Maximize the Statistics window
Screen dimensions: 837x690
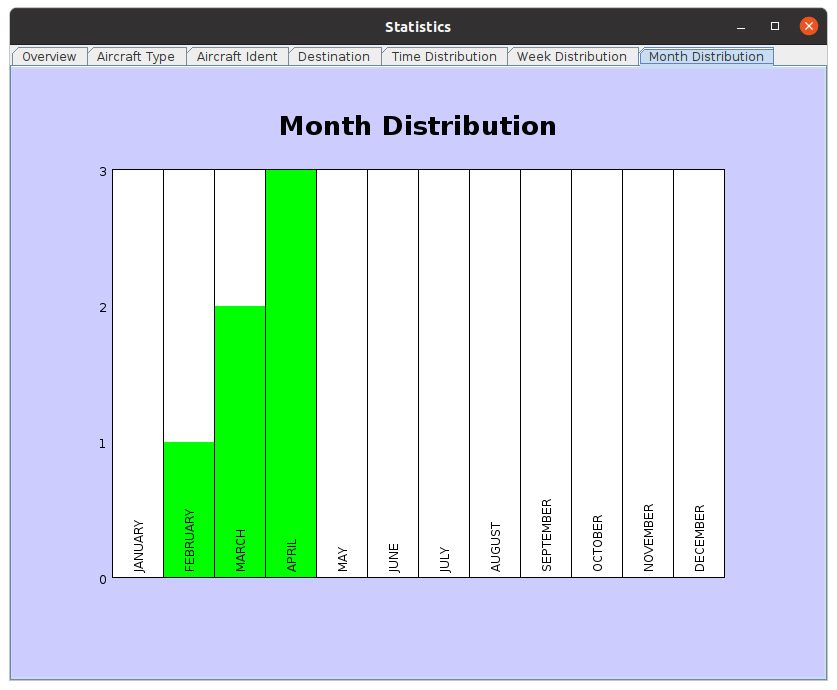click(x=775, y=27)
